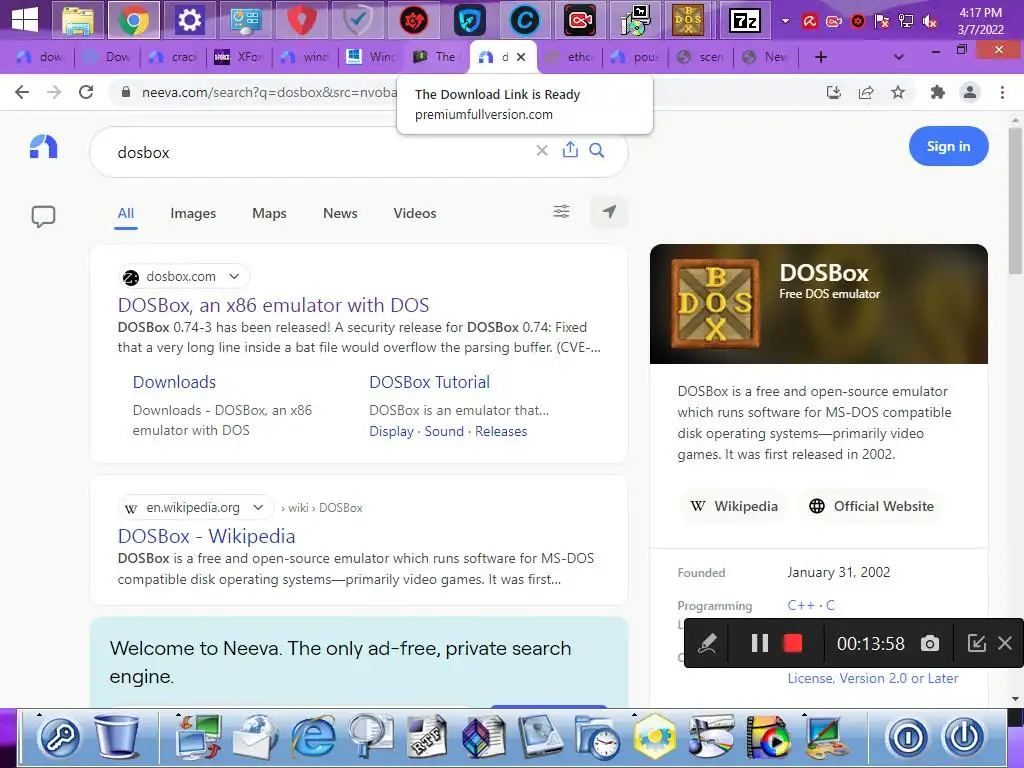Viewport: 1024px width, 768px height.
Task: Go back to the previous page
Action: [22, 92]
